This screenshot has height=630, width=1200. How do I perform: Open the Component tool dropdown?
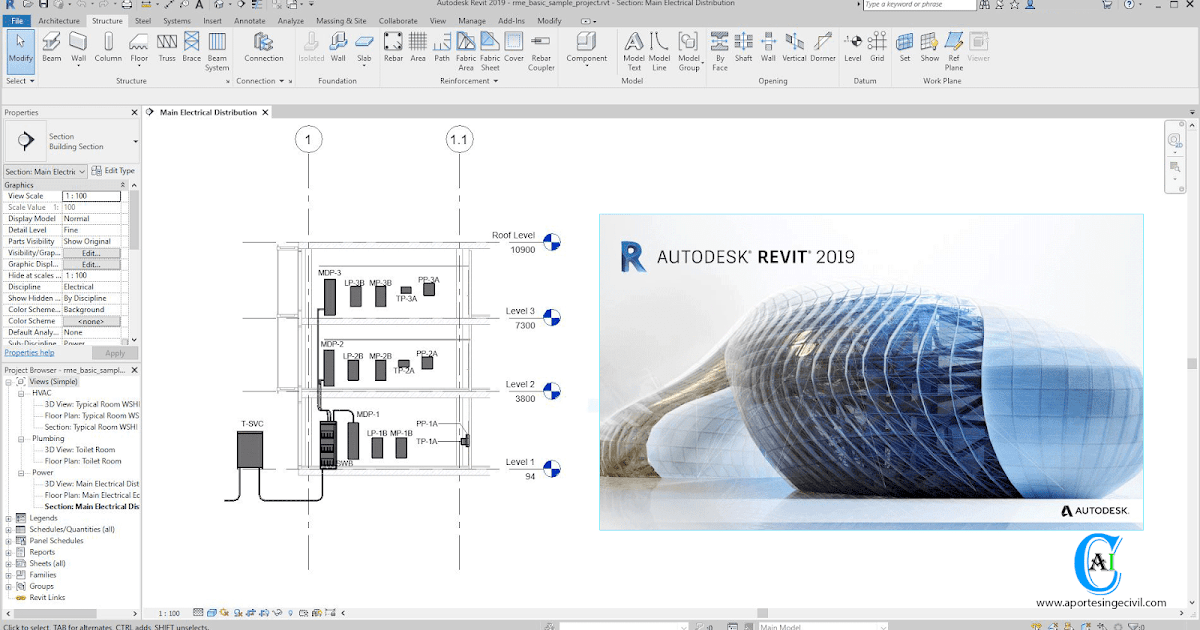(586, 67)
